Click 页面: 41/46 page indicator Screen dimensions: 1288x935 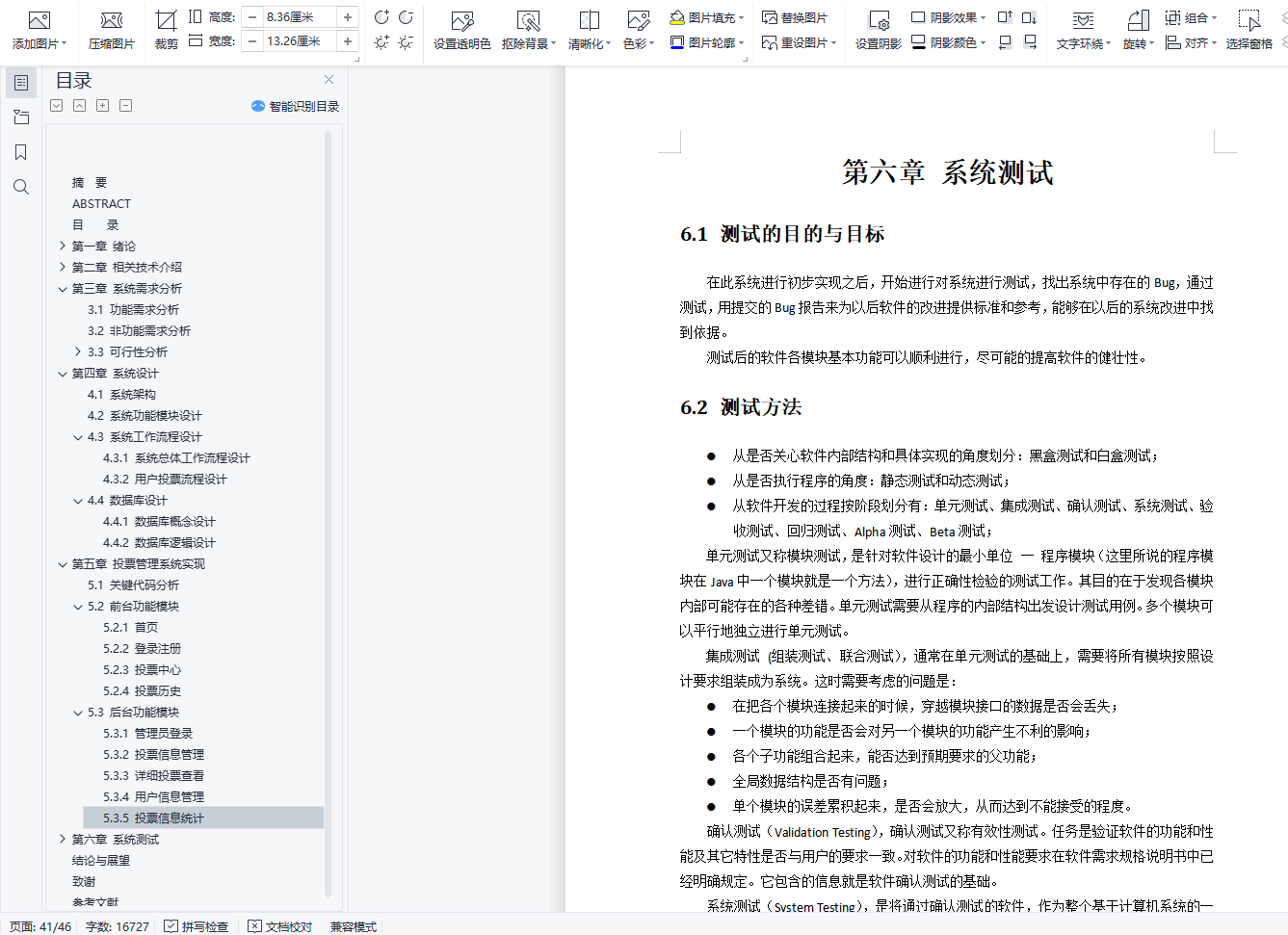coord(40,926)
